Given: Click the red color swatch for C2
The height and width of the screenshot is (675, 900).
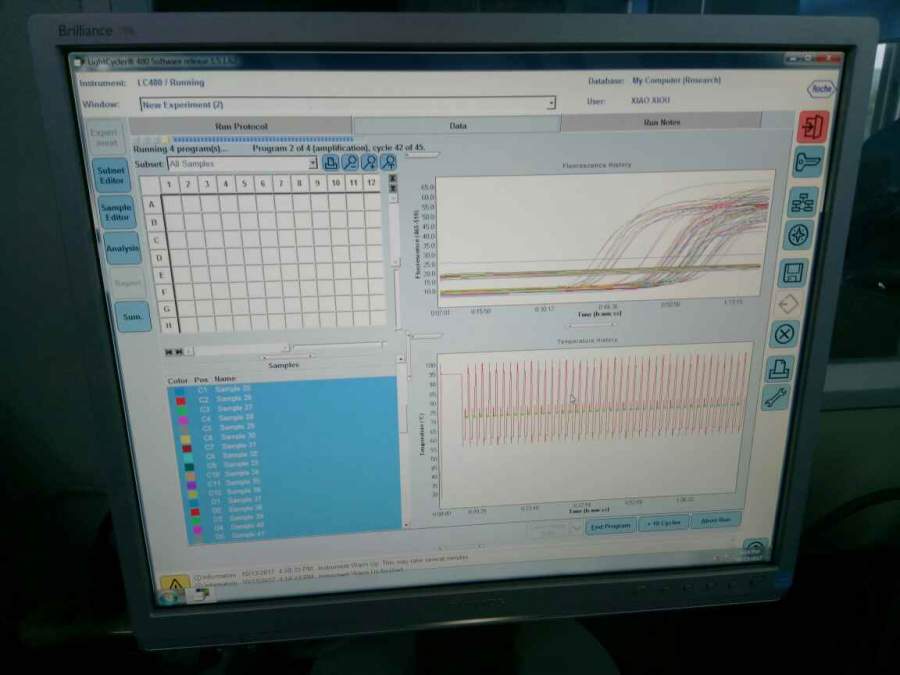Looking at the screenshot, I should (181, 400).
